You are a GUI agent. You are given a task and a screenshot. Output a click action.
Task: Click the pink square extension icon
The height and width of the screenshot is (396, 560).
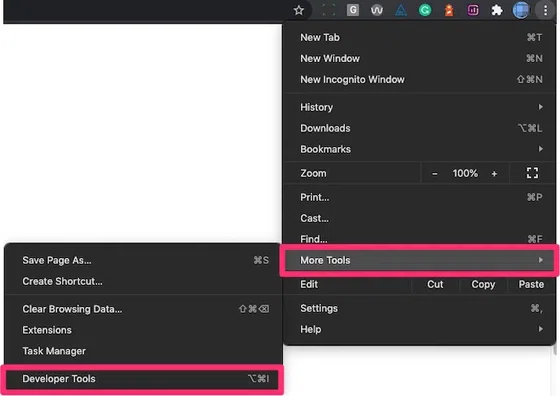pyautogui.click(x=473, y=10)
